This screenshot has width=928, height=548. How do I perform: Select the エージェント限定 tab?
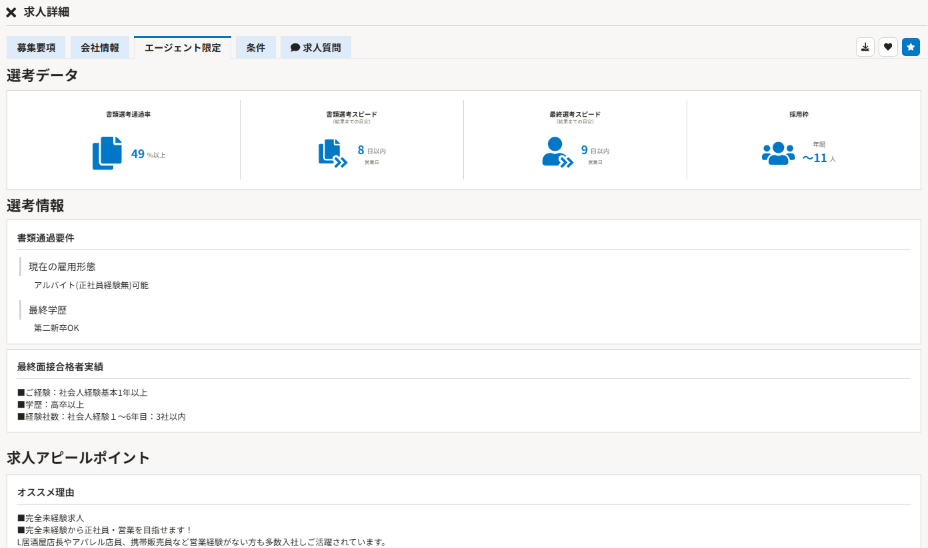click(x=183, y=48)
